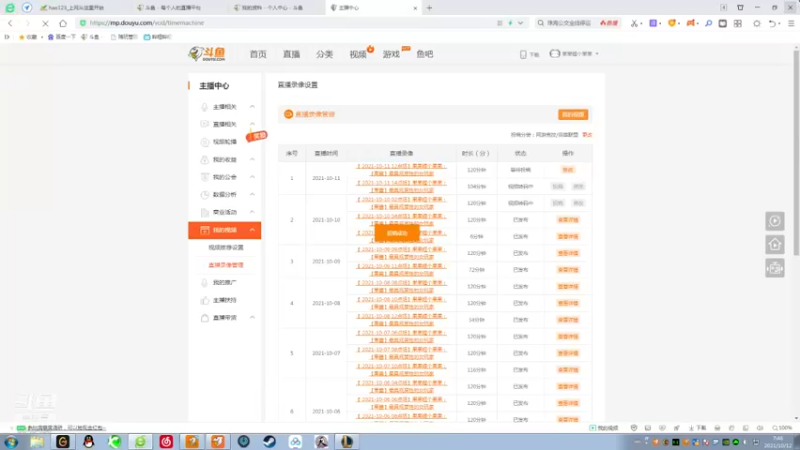
Task: Click action button in first 120分钟 row
Action: 568,169
